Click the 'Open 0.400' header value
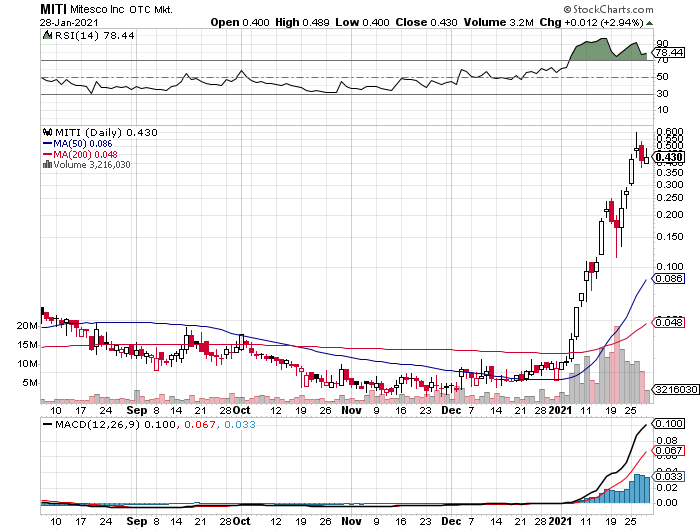This screenshot has width=700, height=530. (x=240, y=22)
